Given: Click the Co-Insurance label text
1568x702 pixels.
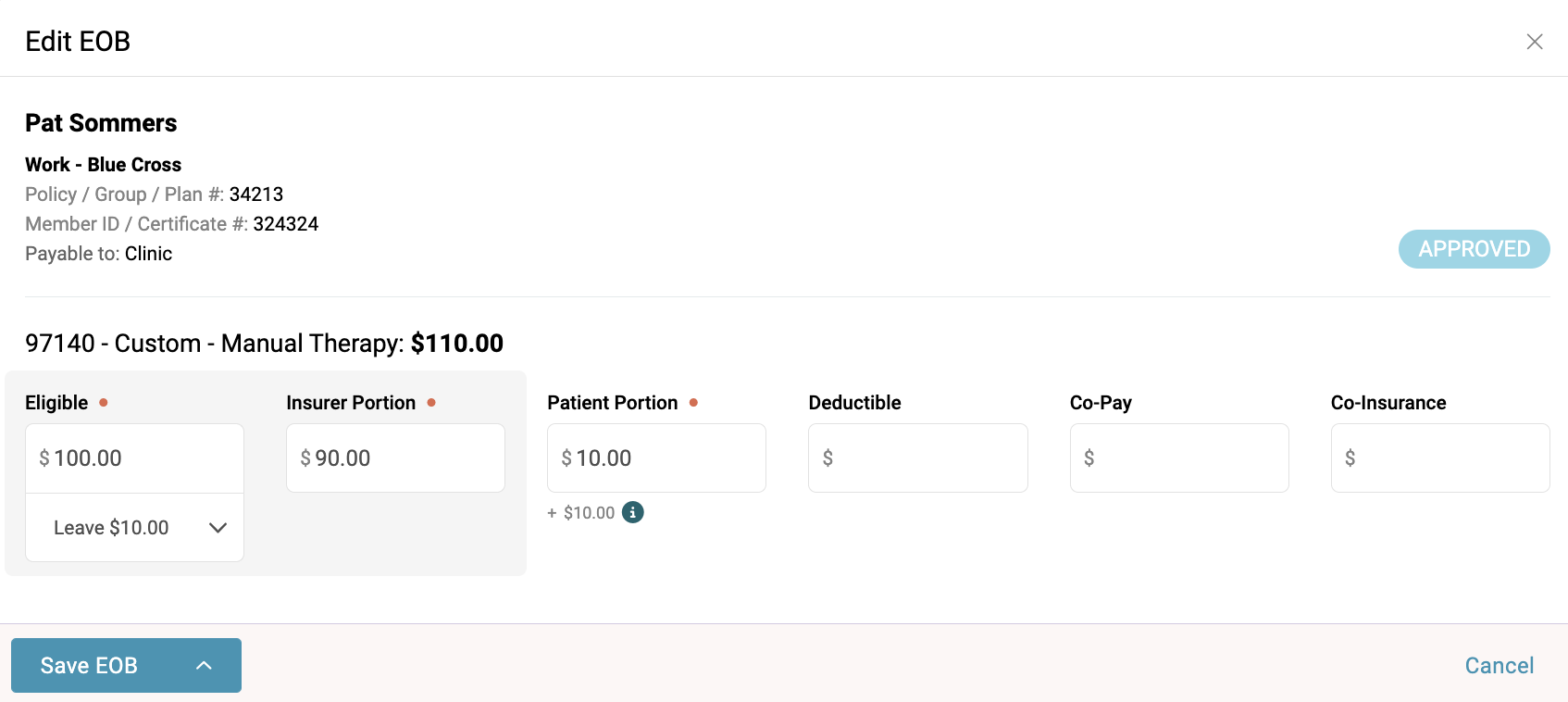Looking at the screenshot, I should pos(1388,403).
